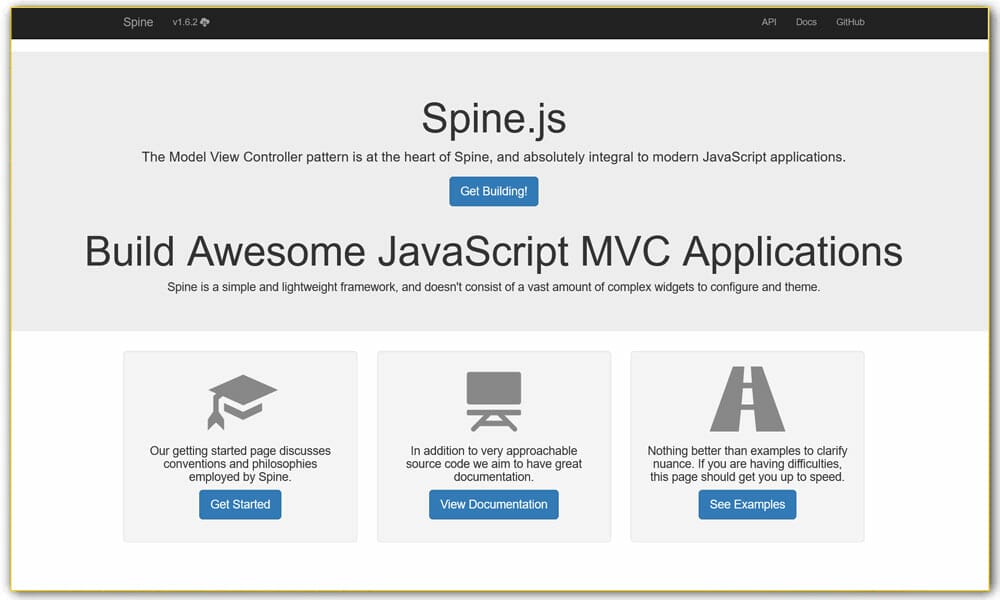Select the getting started card panel

point(240,446)
